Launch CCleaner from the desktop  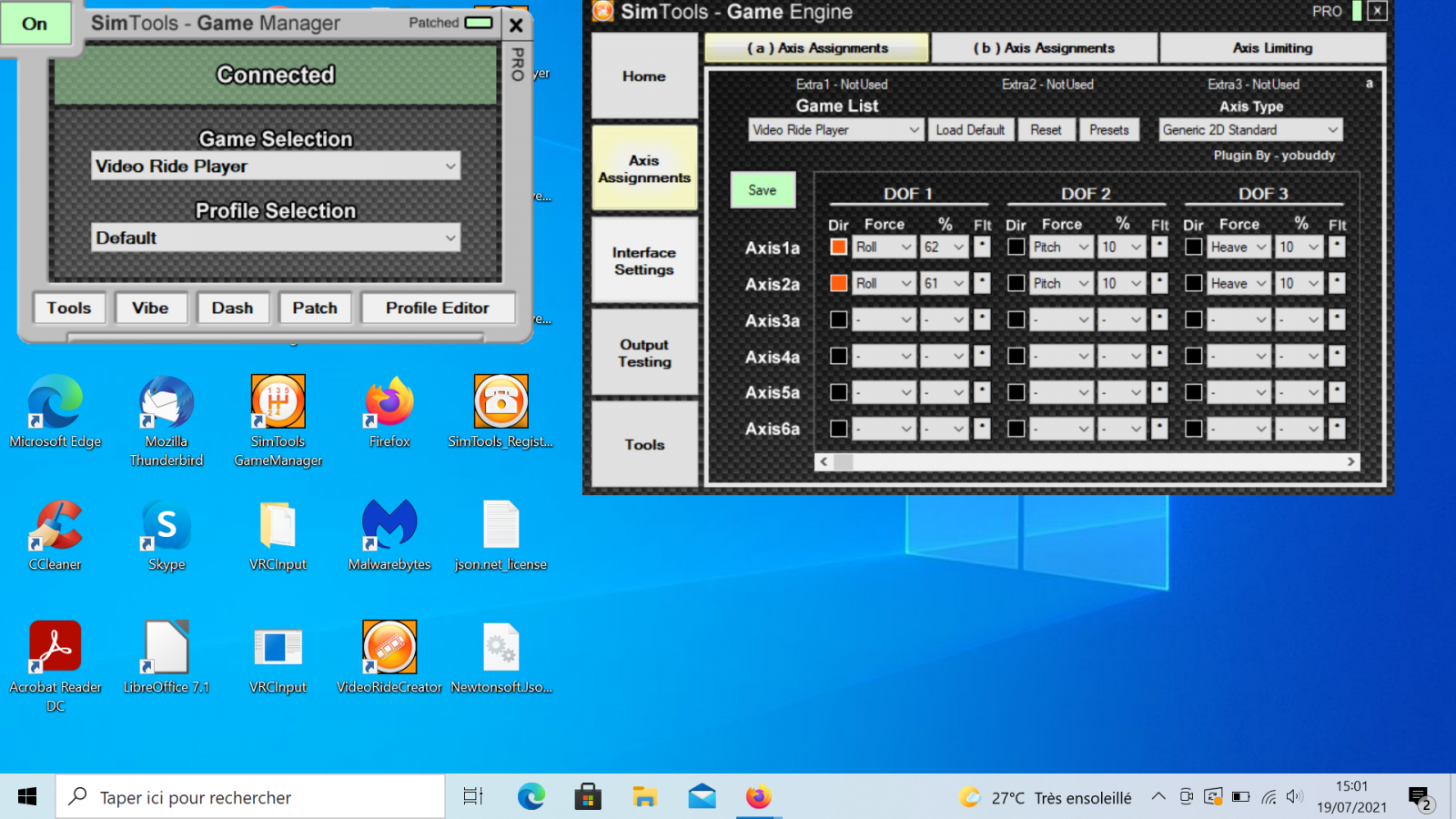point(56,526)
